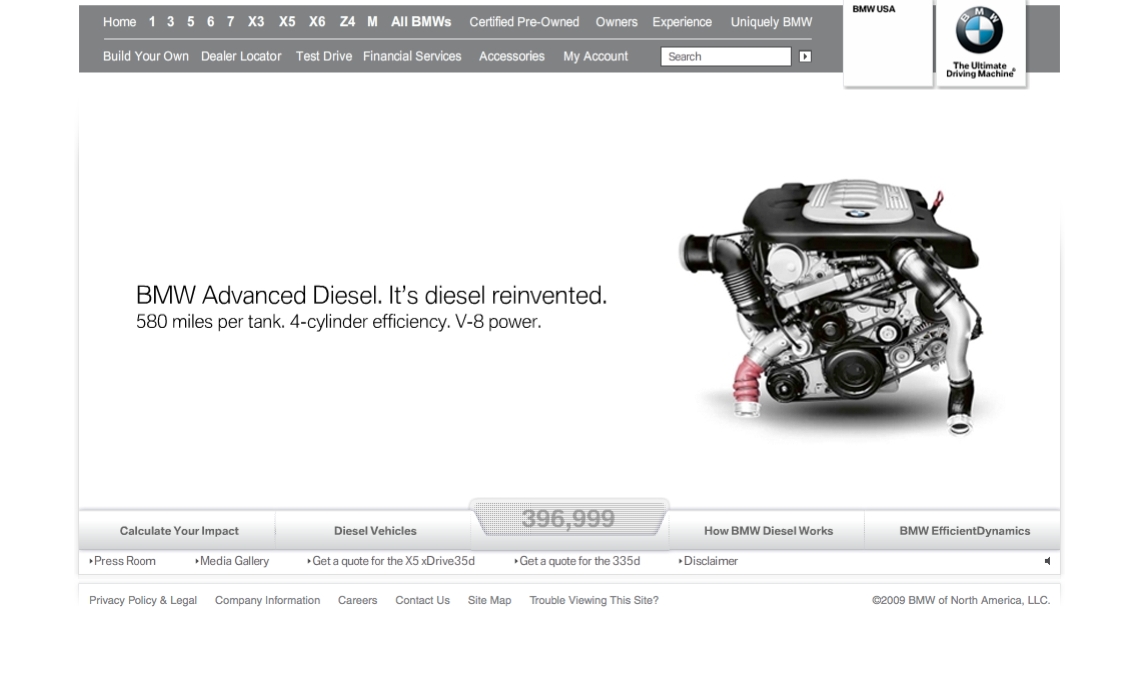This screenshot has height=674, width=1136.
Task: Get a quote for the X5 xDrive35d
Action: 391,561
